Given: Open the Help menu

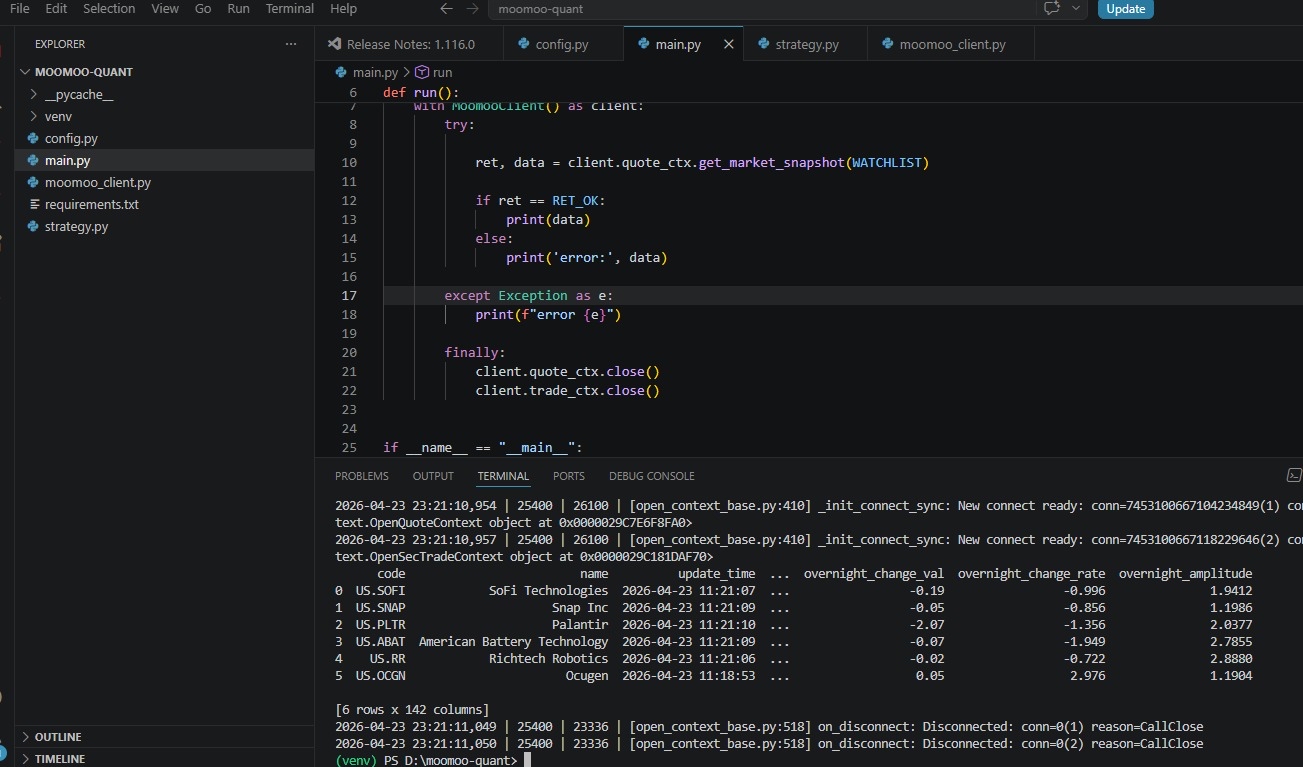Looking at the screenshot, I should (343, 8).
